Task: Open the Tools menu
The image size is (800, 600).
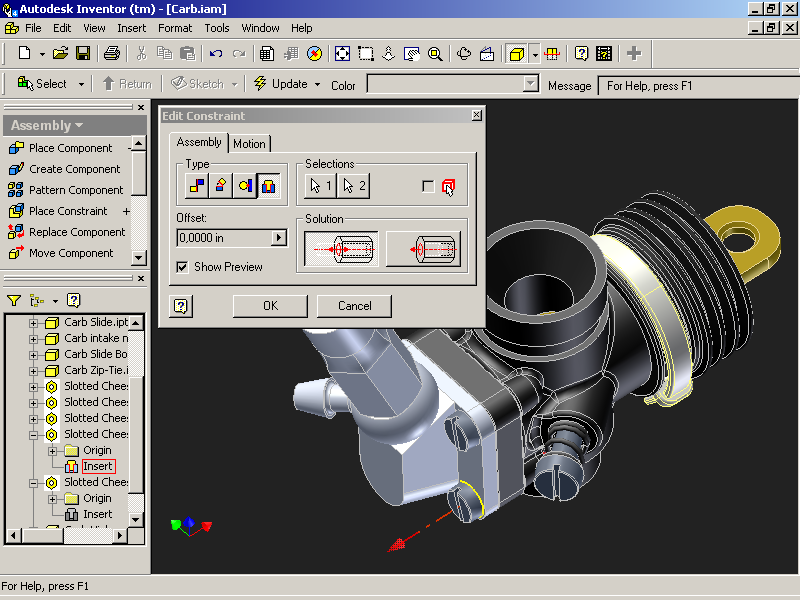Action: click(217, 28)
